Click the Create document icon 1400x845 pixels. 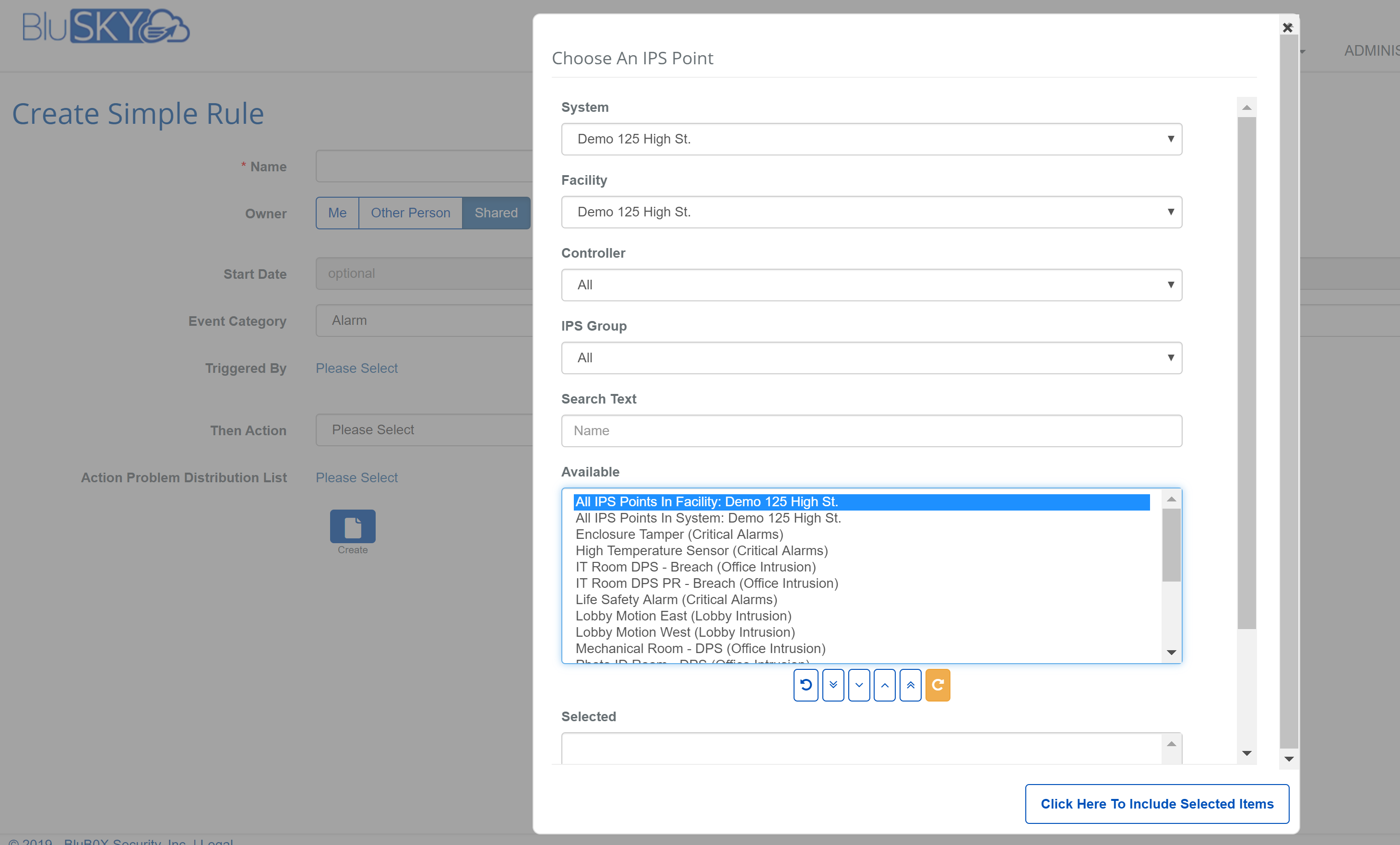352,527
